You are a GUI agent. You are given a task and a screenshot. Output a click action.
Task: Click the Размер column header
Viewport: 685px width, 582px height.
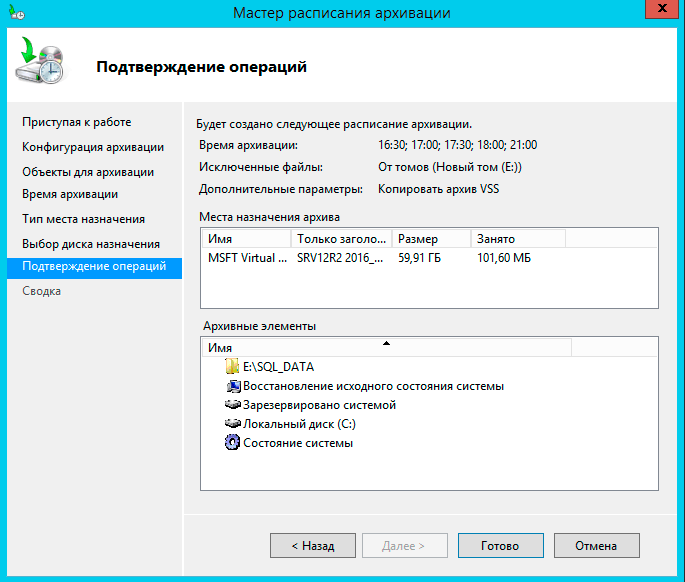click(x=432, y=239)
